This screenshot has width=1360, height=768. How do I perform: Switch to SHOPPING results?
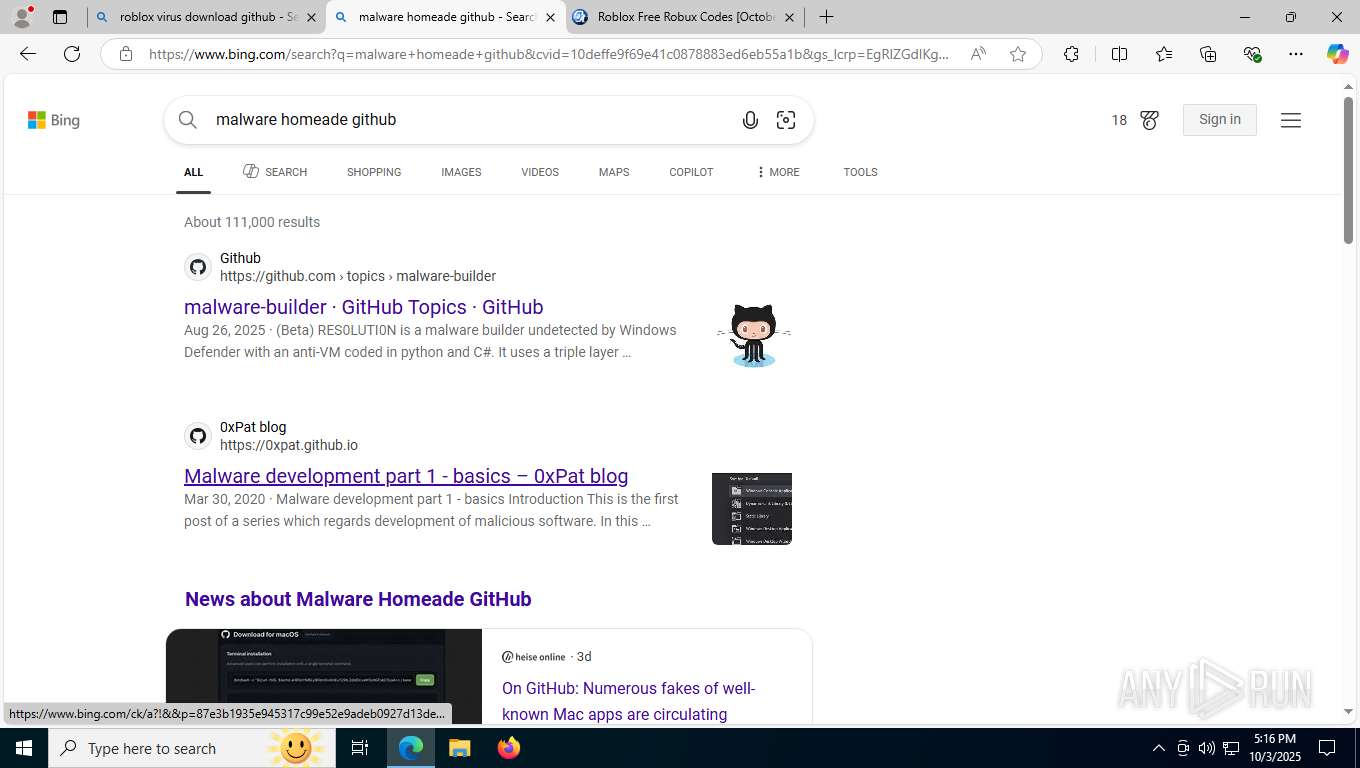[374, 172]
